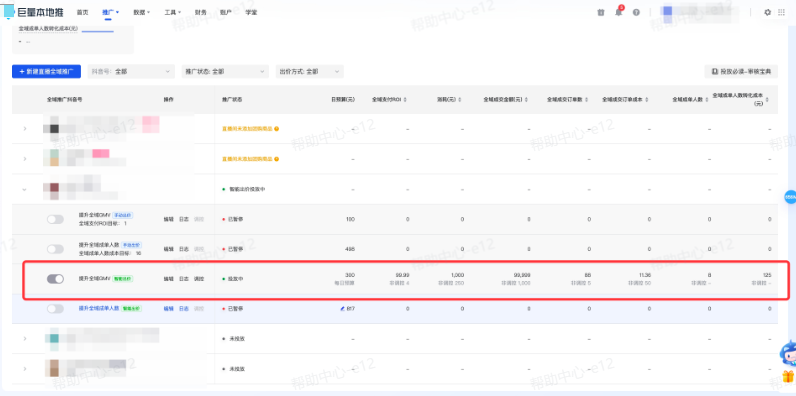Click the 11.36 订单成本 value

click(645, 275)
